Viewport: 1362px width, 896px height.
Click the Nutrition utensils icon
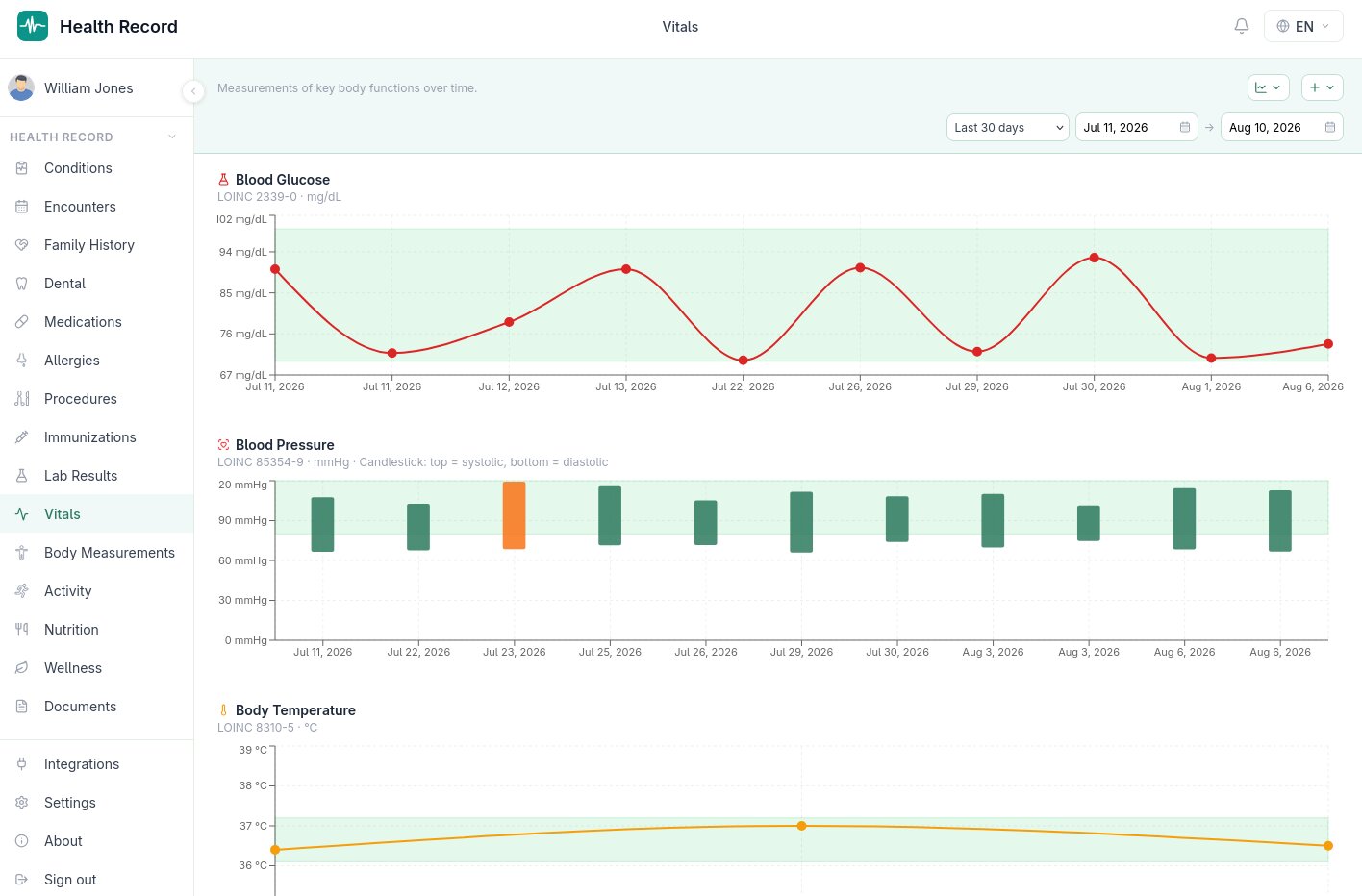[22, 630]
